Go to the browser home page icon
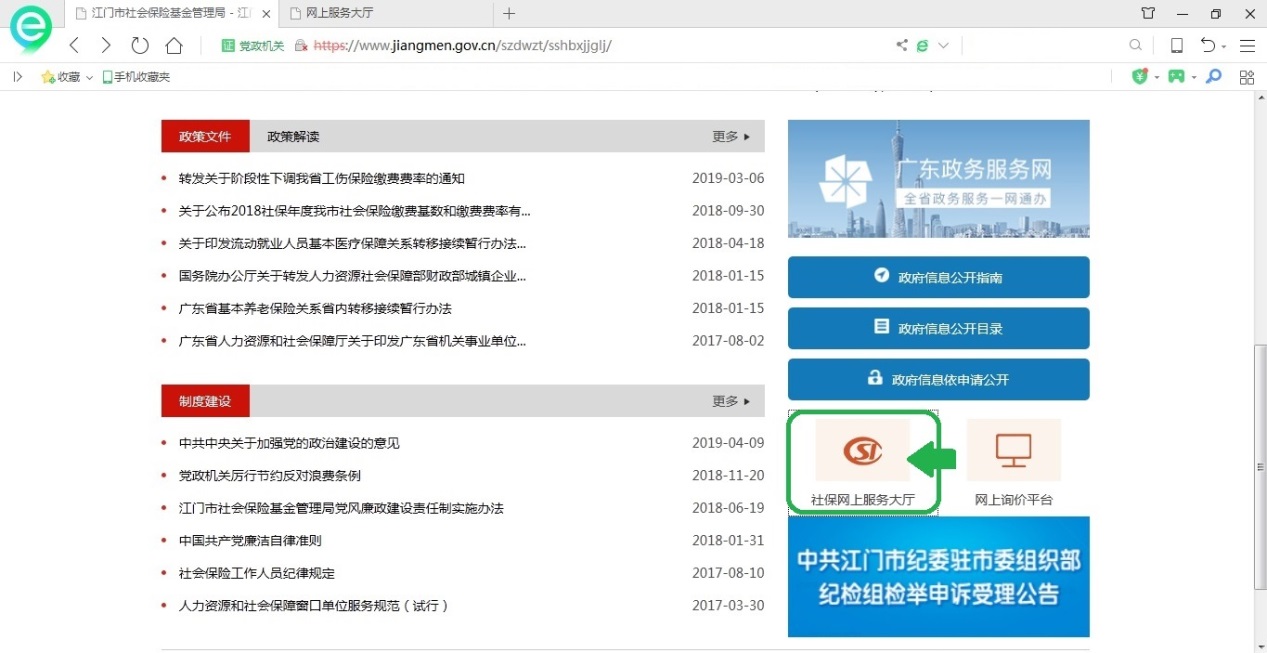 (x=174, y=45)
